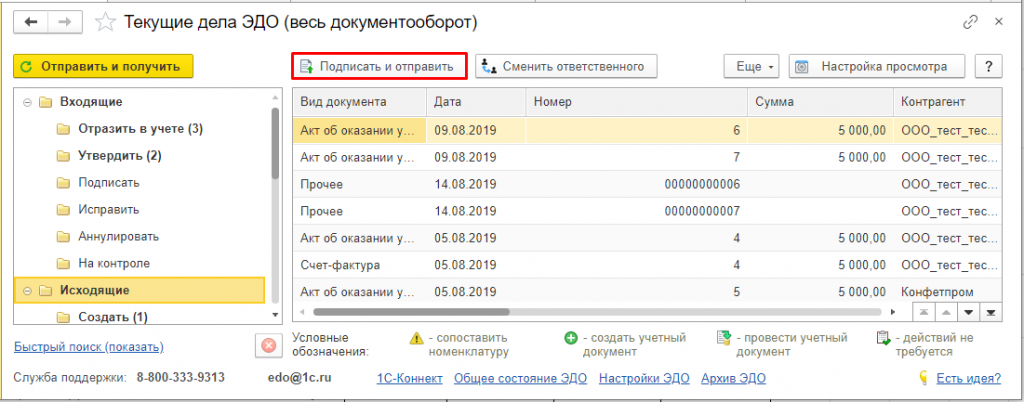This screenshot has height=402, width=1024.
Task: Sort the table by the Дата column header
Action: tap(475, 102)
